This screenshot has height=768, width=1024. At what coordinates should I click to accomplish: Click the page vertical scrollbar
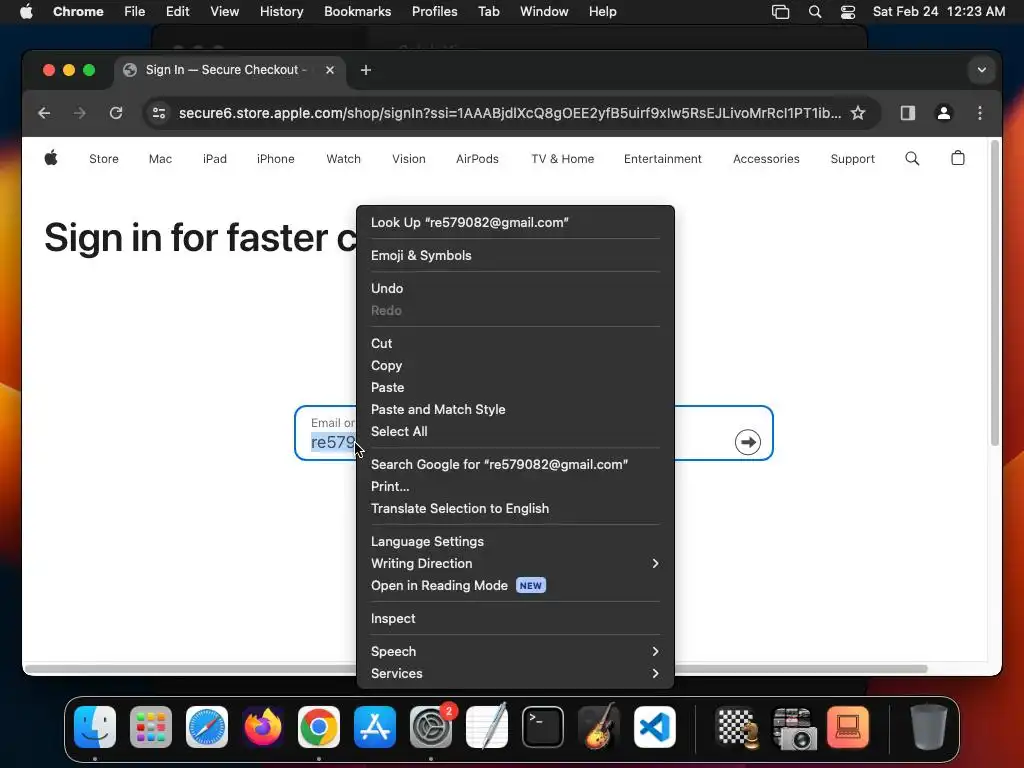pos(995,293)
